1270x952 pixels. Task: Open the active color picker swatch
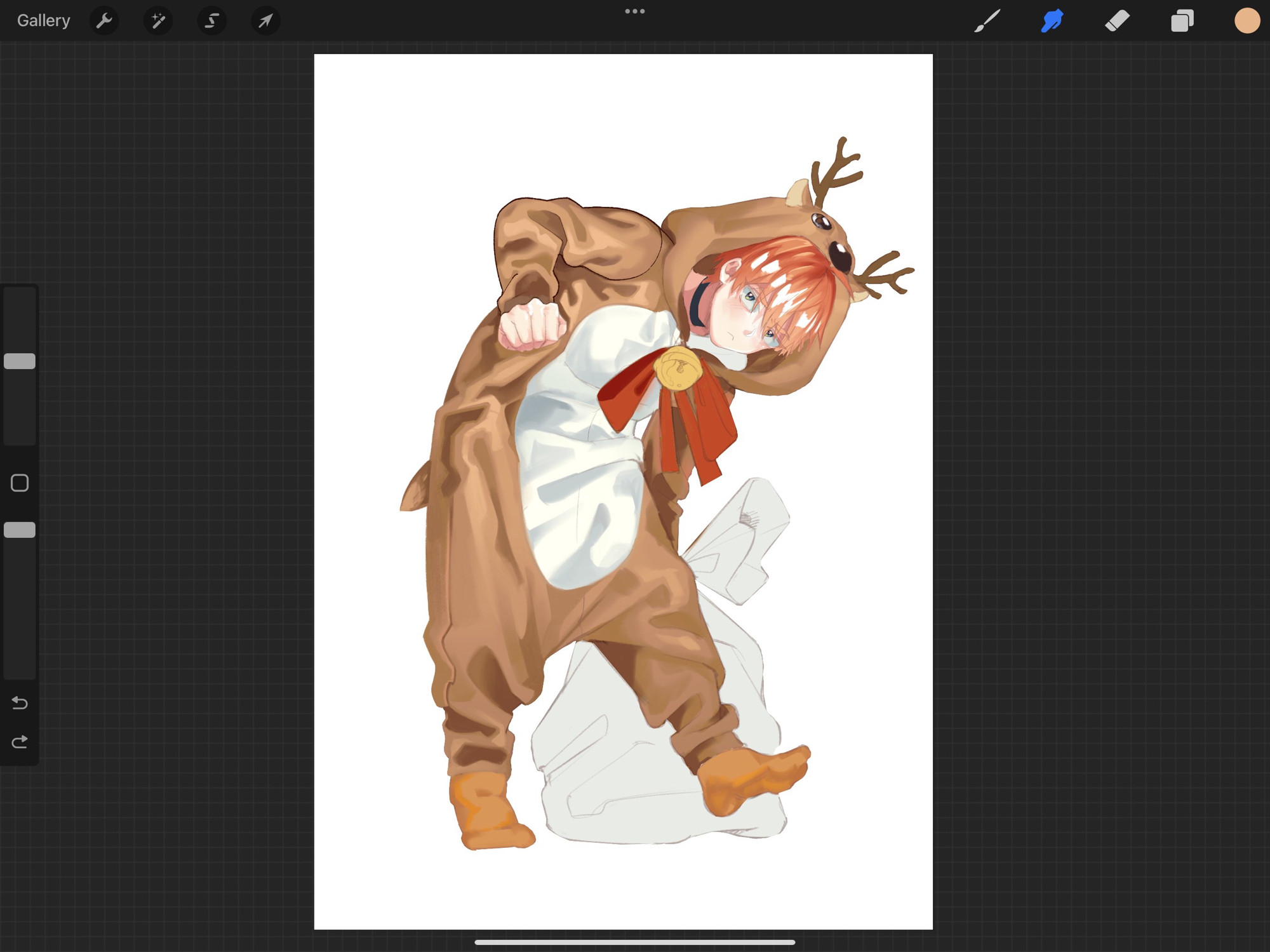(x=1247, y=20)
